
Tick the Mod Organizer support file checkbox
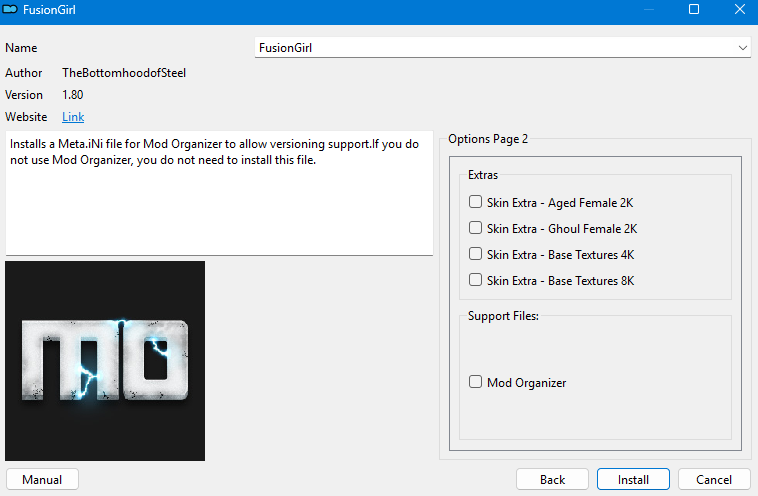pyautogui.click(x=475, y=382)
